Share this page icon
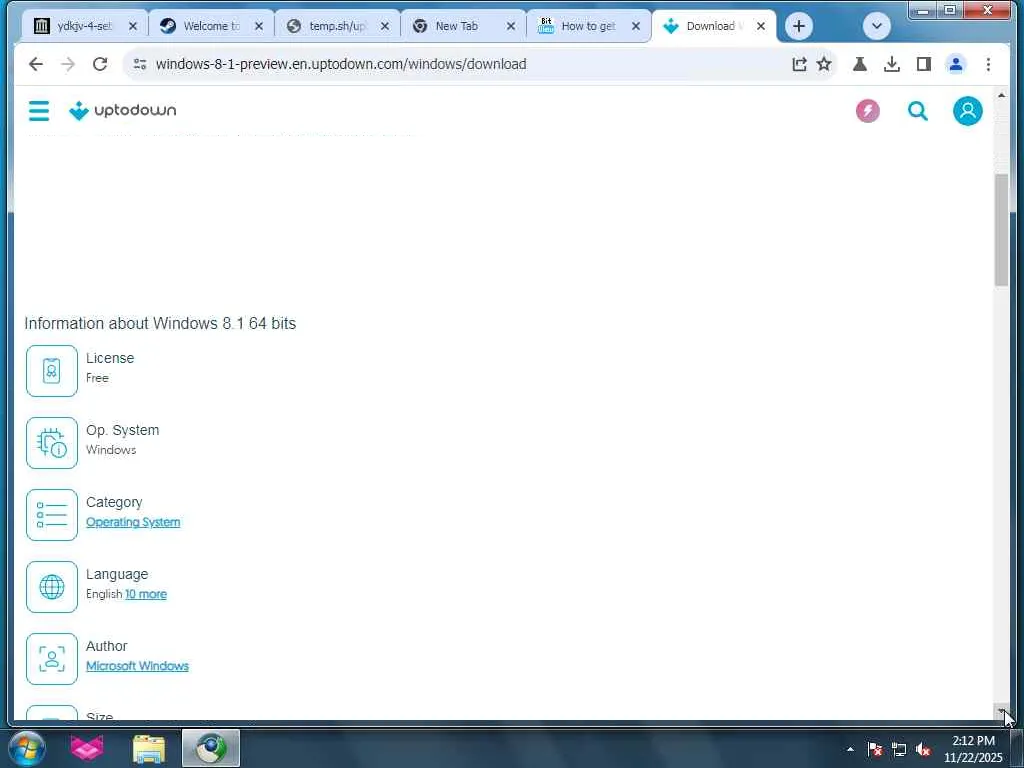The height and width of the screenshot is (768, 1024). click(799, 64)
